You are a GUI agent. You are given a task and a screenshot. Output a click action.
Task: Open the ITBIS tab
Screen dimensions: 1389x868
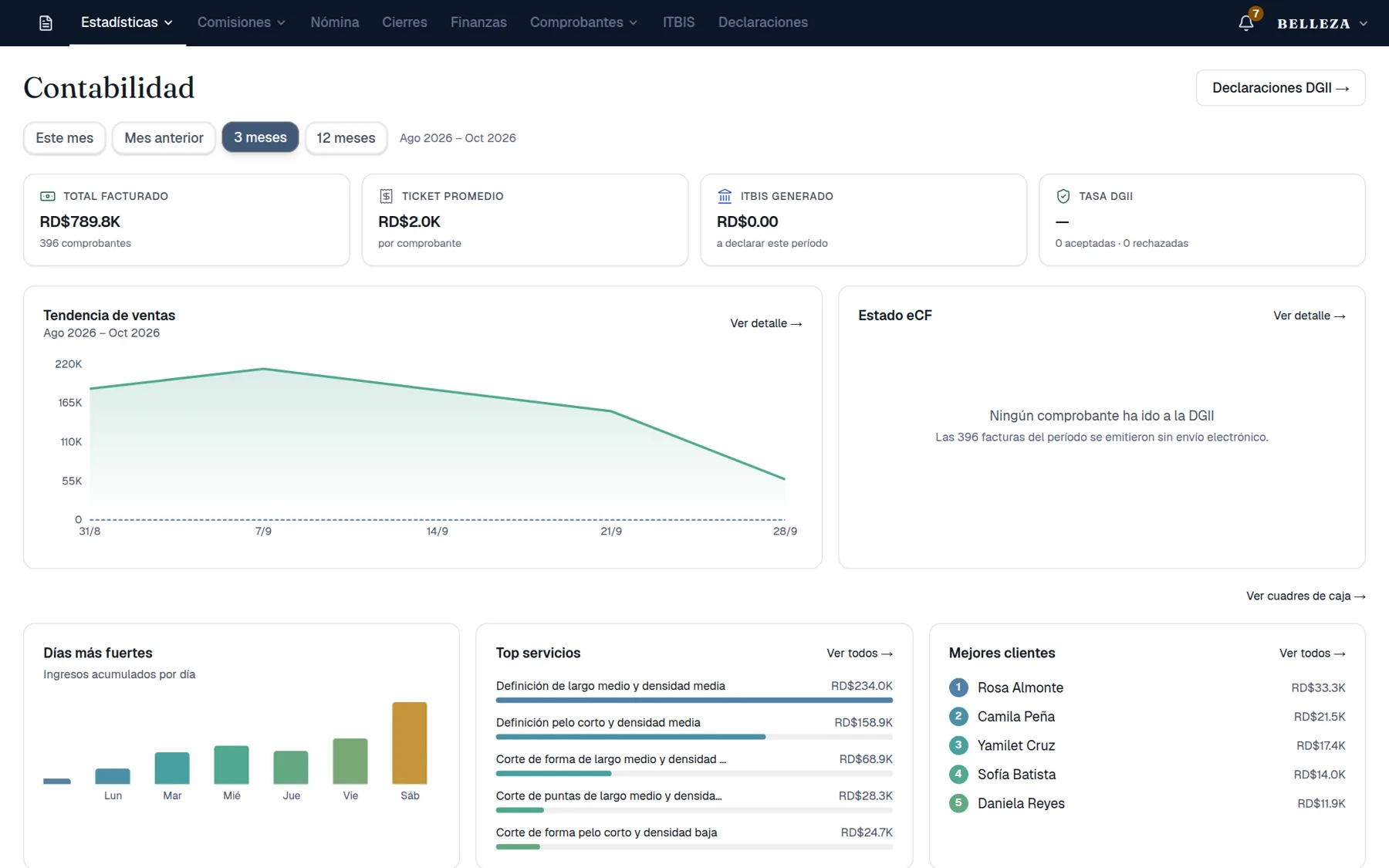pos(678,22)
